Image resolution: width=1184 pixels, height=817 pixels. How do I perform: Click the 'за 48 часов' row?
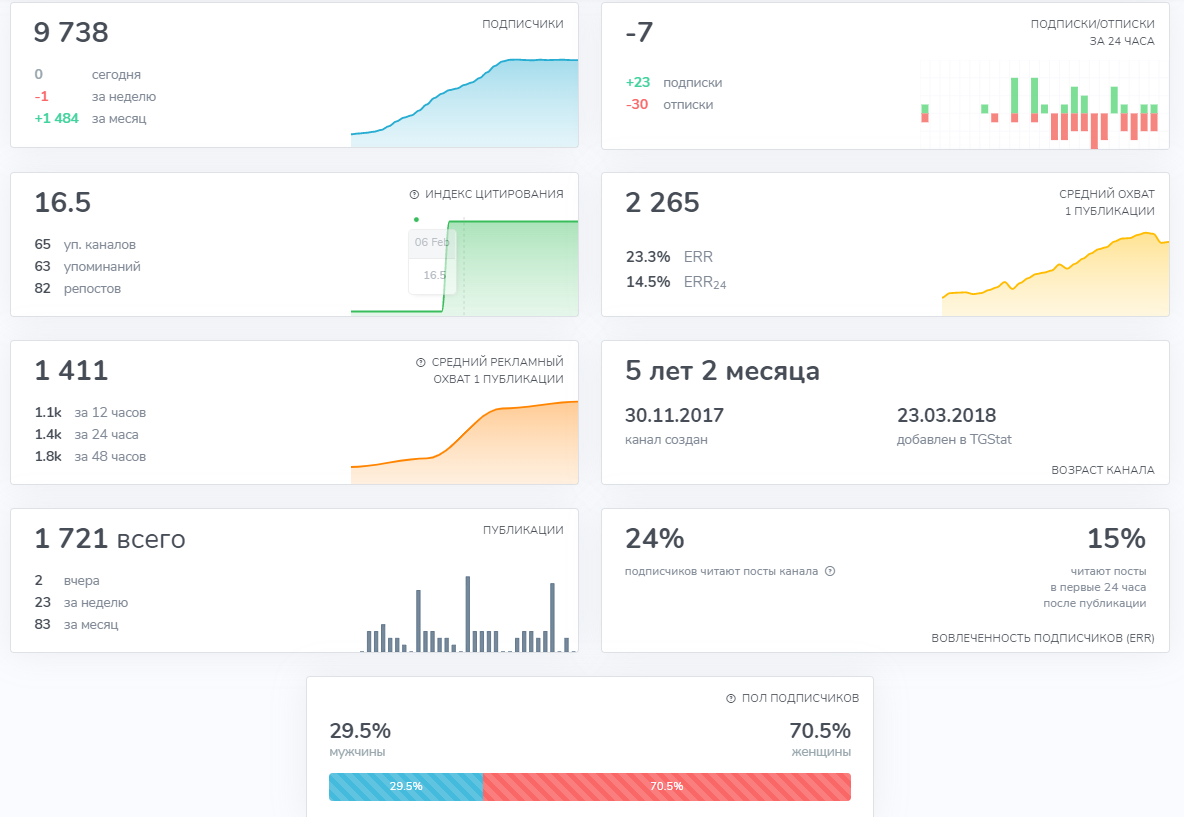[x=91, y=456]
